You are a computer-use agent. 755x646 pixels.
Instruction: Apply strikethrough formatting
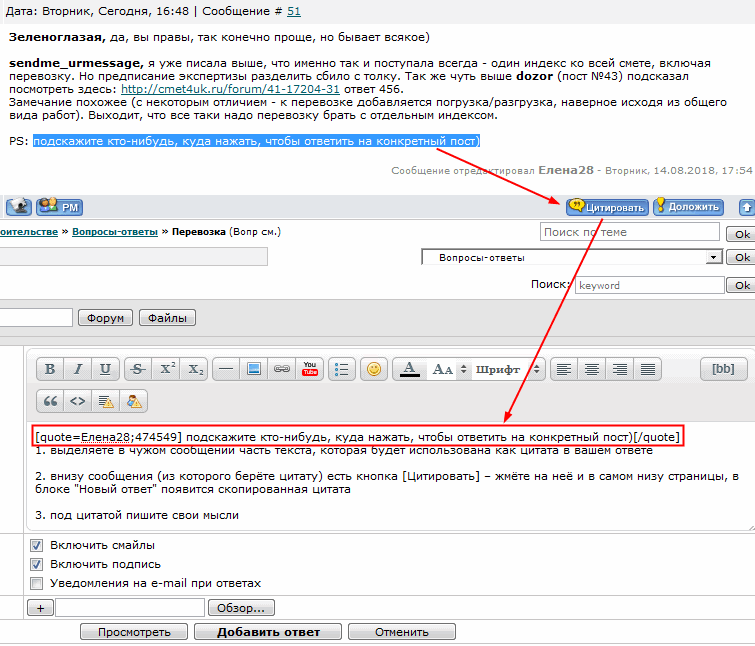[138, 369]
